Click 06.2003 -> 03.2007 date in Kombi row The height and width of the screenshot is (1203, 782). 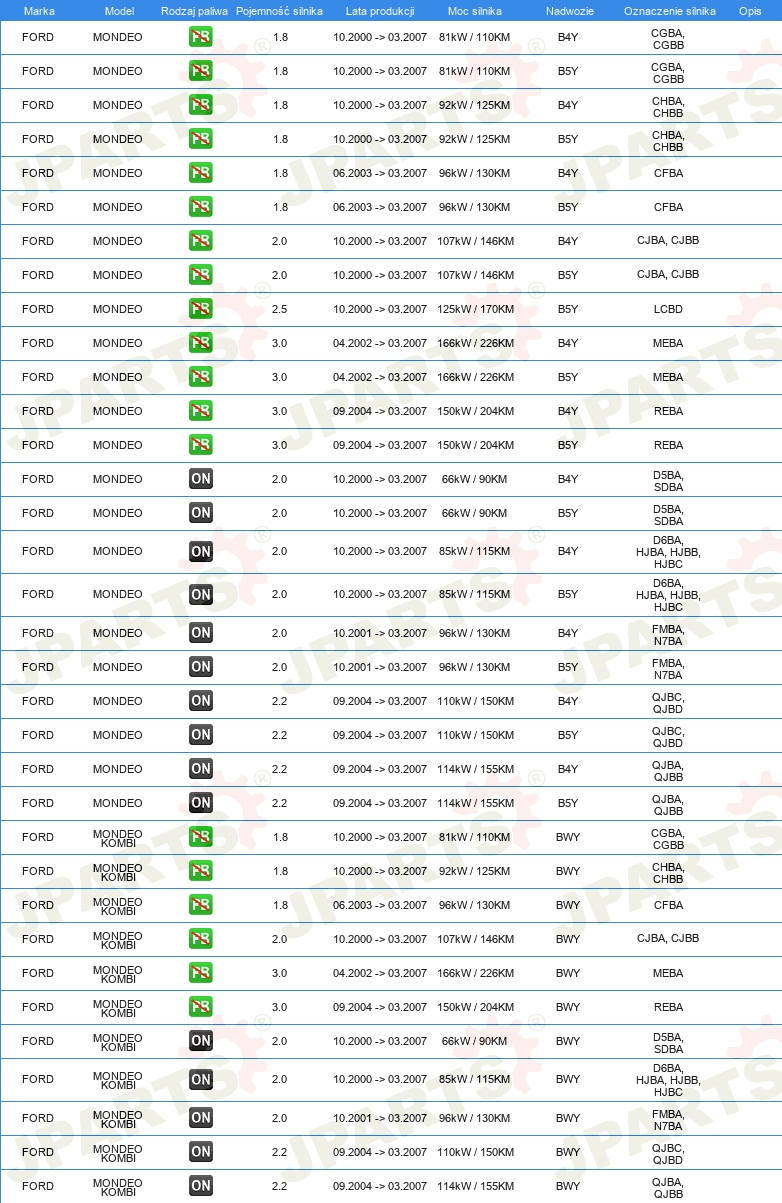pyautogui.click(x=380, y=905)
